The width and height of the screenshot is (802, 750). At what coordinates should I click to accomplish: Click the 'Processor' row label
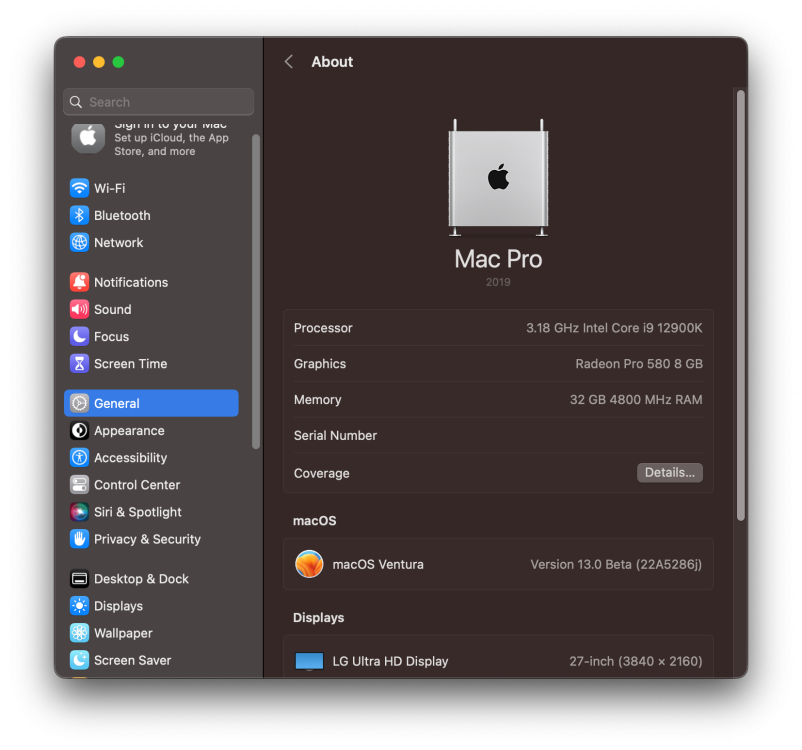click(x=323, y=328)
